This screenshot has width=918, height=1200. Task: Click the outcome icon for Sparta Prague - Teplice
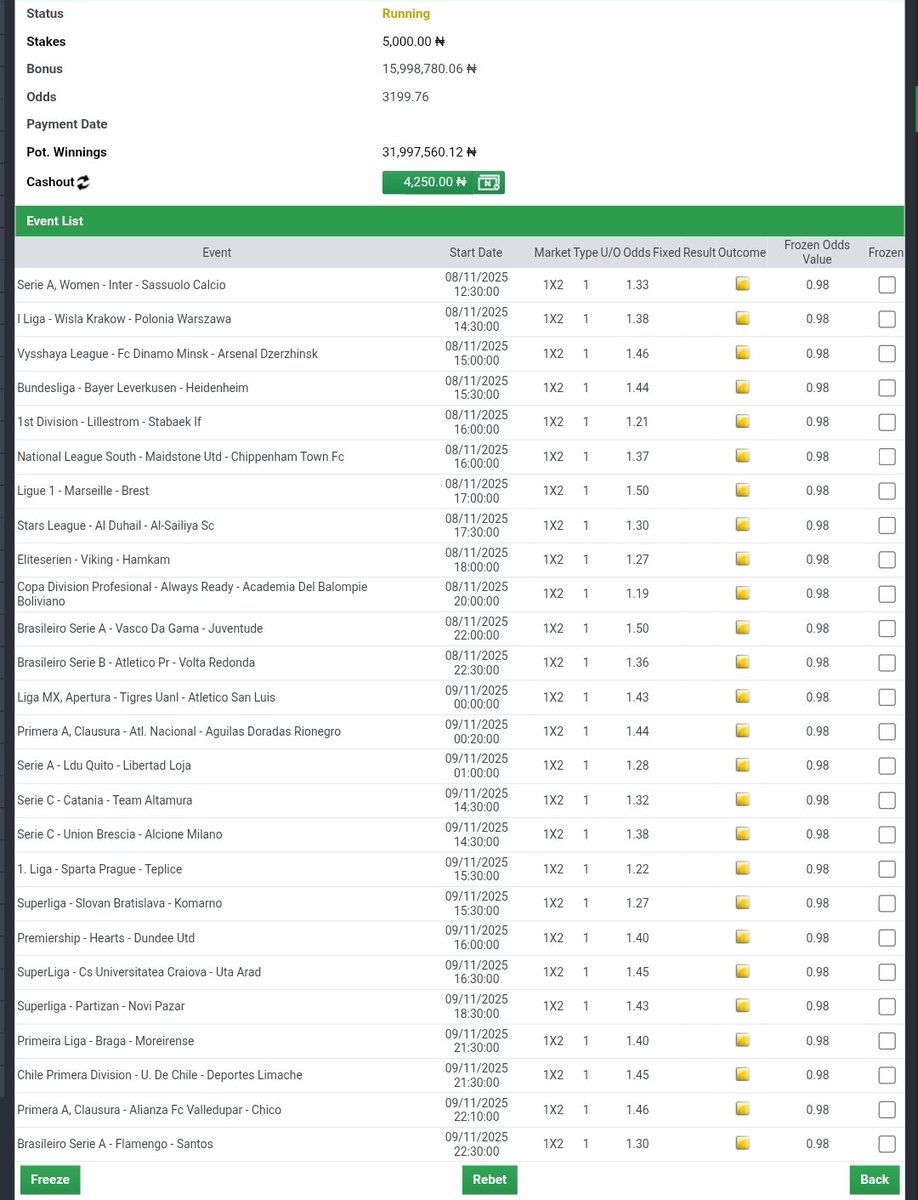click(x=742, y=868)
